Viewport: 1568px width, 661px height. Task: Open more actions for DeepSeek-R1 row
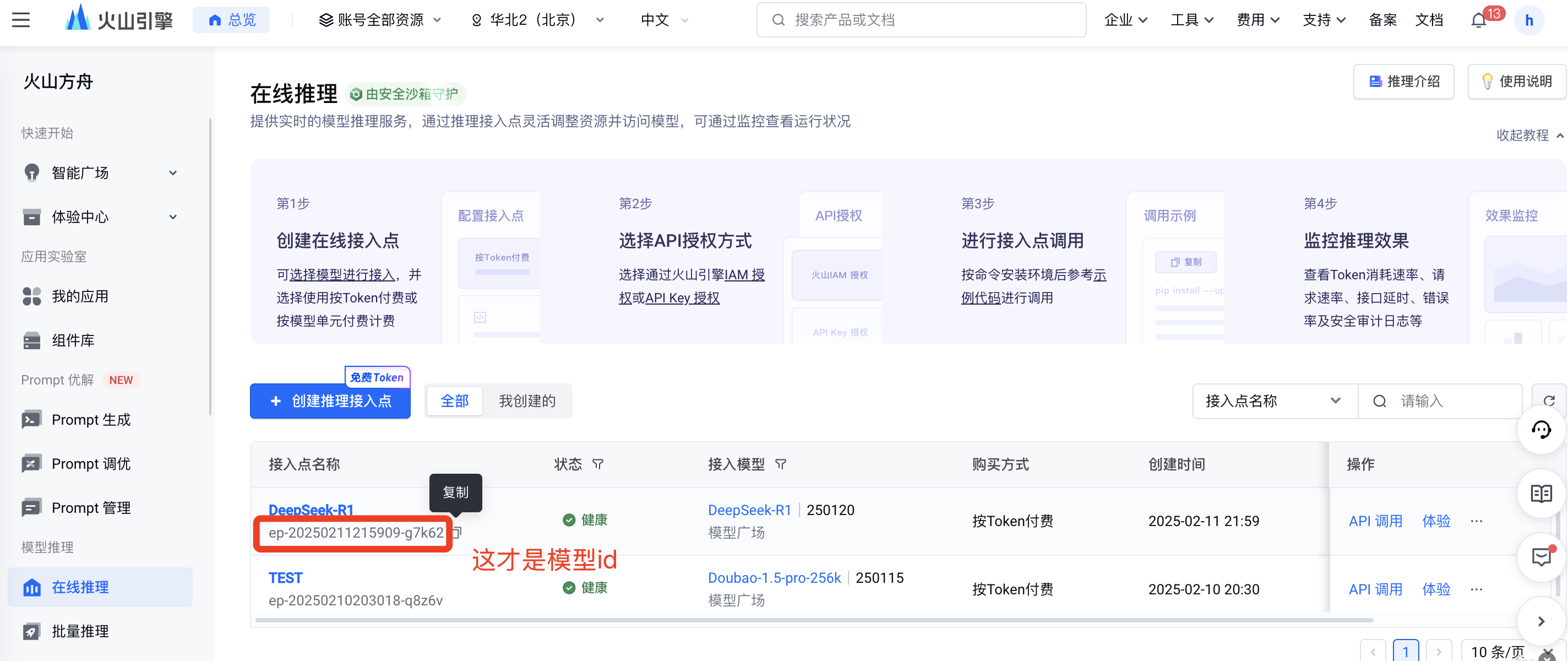[1476, 521]
